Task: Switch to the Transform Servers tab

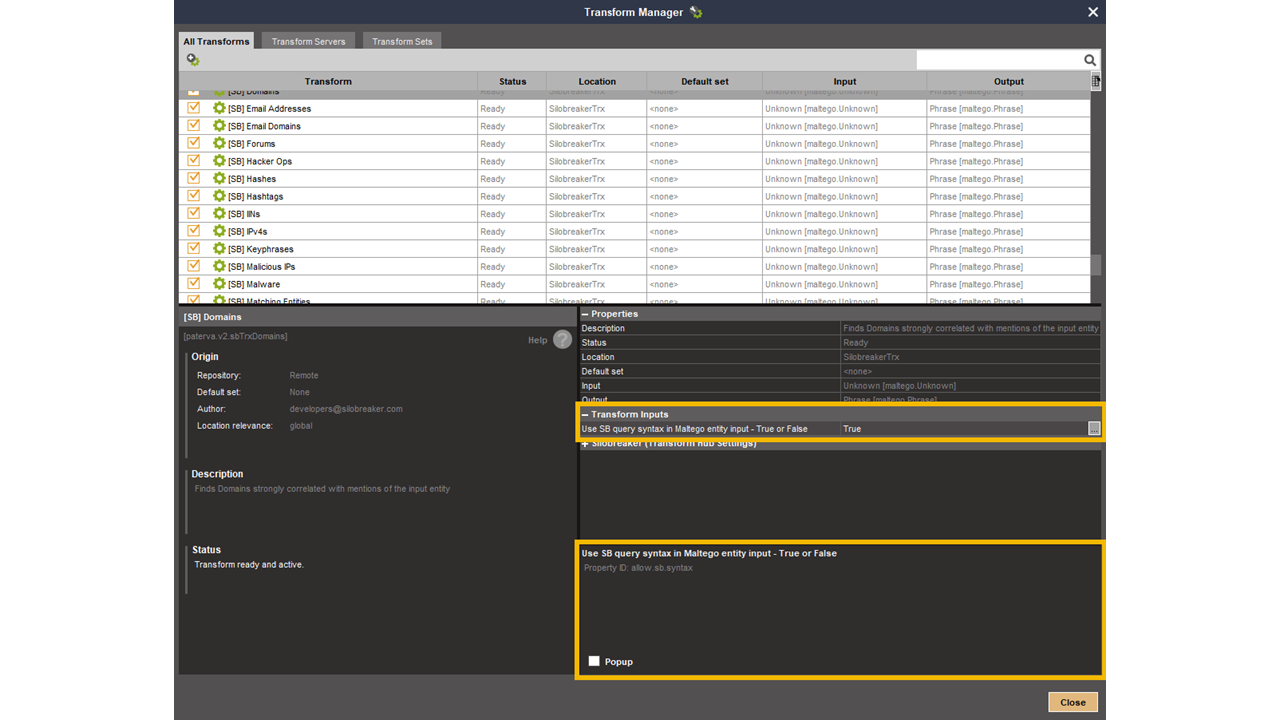Action: (308, 41)
